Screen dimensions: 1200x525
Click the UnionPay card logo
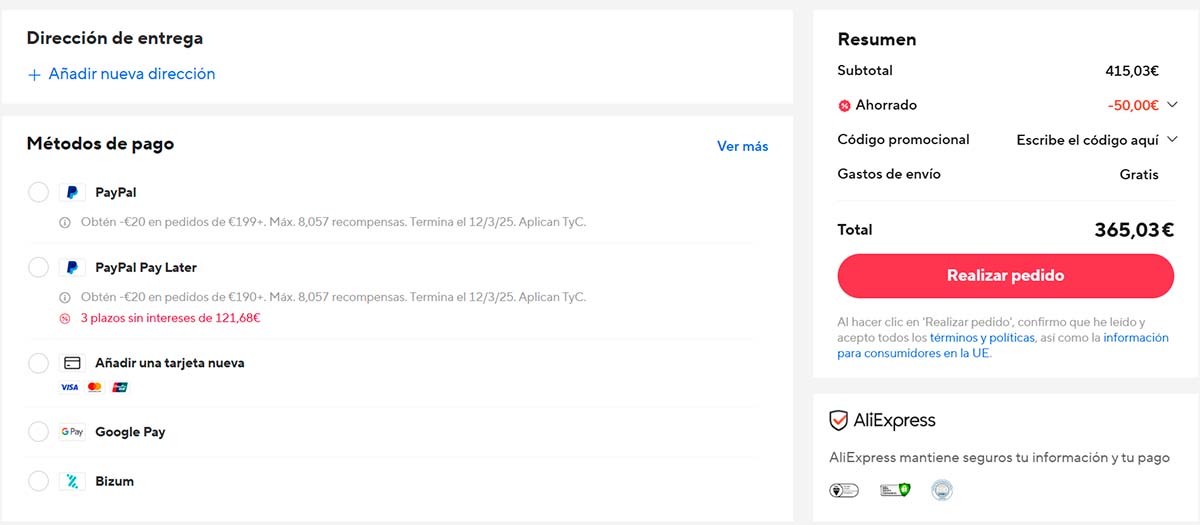pyautogui.click(x=120, y=387)
